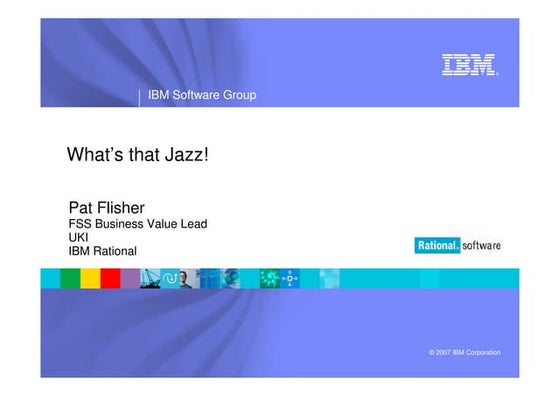Select the "IBM Software Group" header text
The width and height of the screenshot is (560, 396).
point(202,95)
